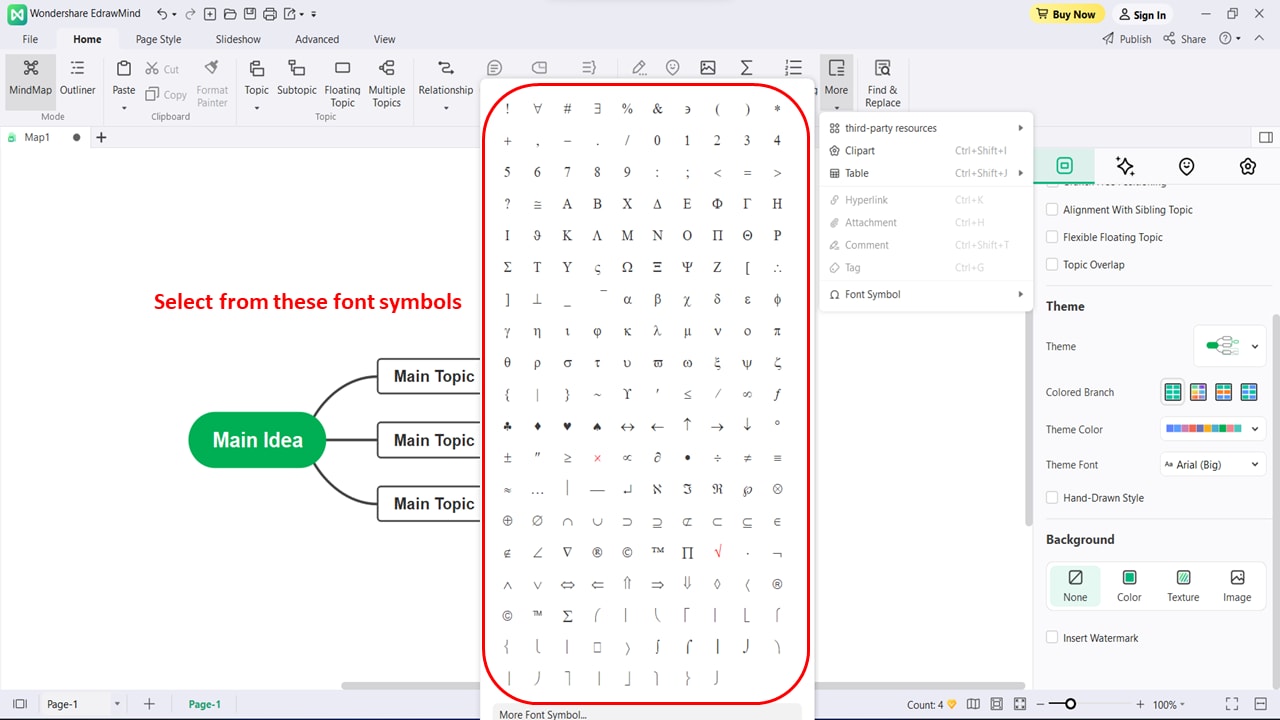Open third-party resources submenu

click(x=926, y=128)
